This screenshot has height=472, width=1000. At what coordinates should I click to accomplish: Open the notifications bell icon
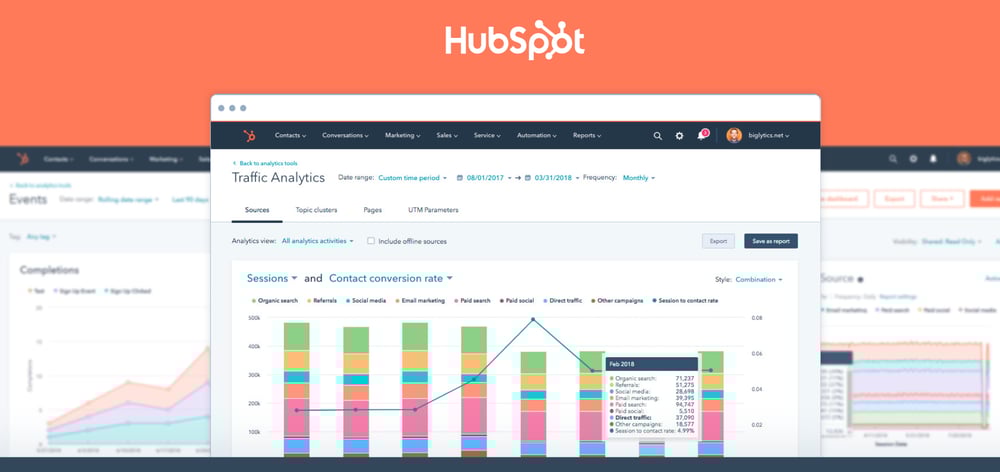pos(702,135)
